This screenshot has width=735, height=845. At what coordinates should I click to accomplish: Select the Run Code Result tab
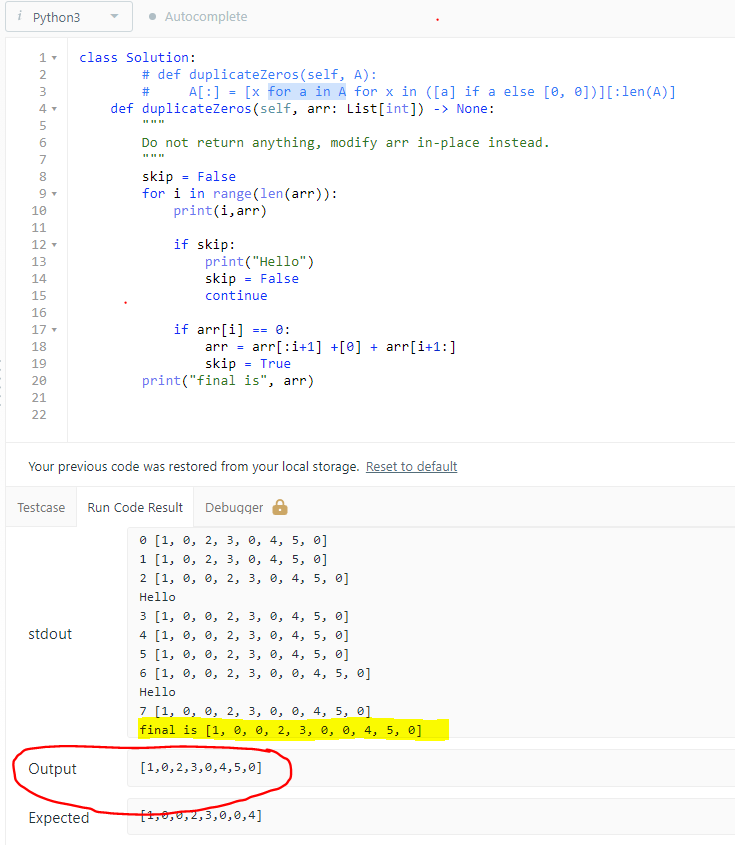click(135, 507)
